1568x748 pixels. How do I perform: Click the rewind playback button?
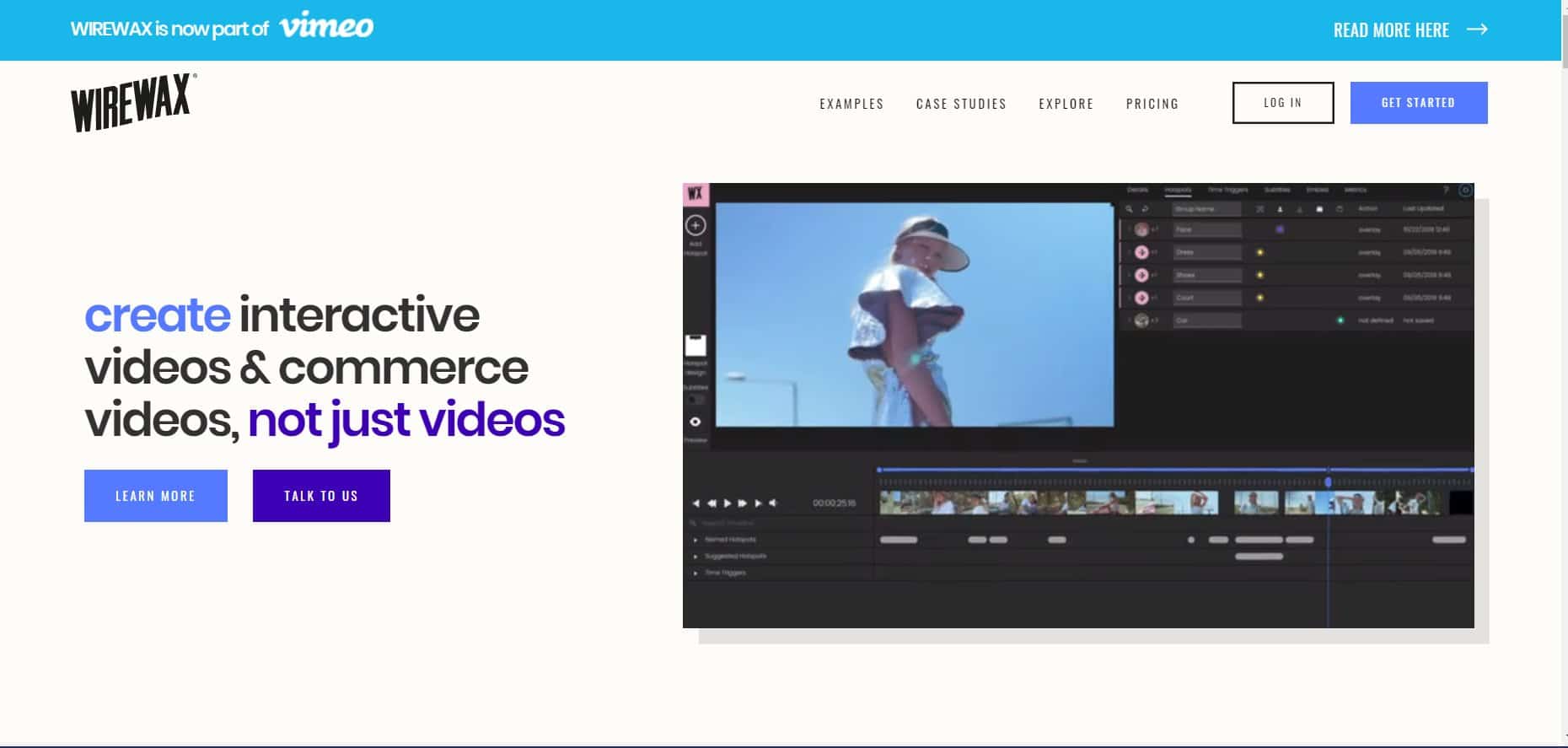(712, 503)
